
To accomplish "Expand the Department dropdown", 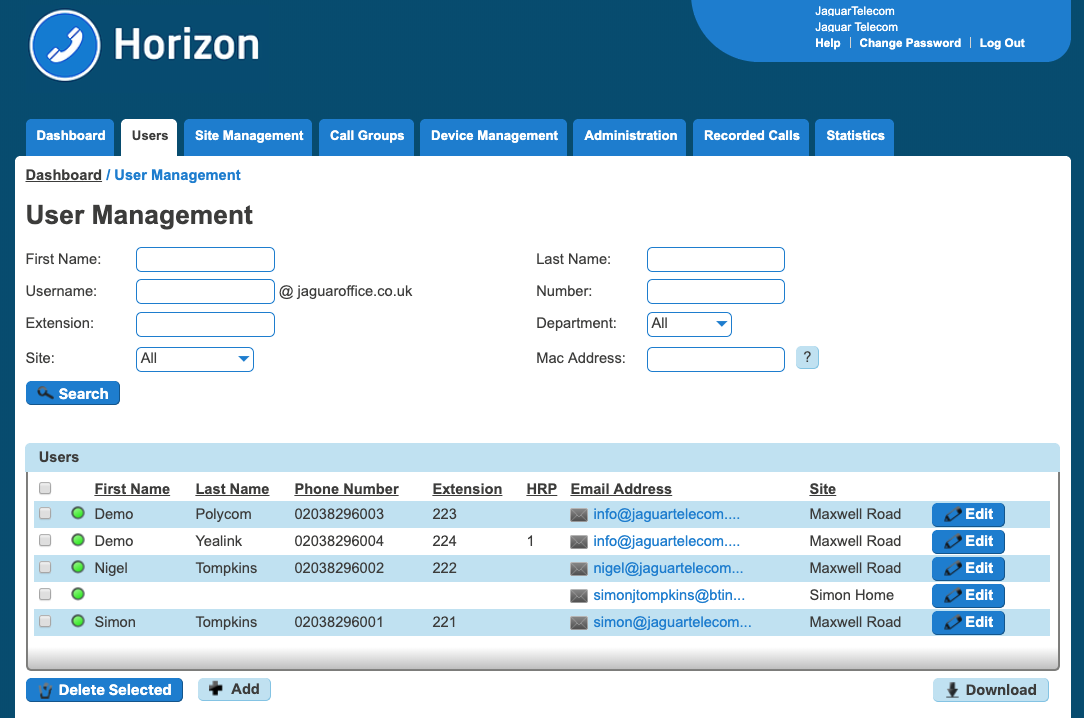I will coord(690,324).
